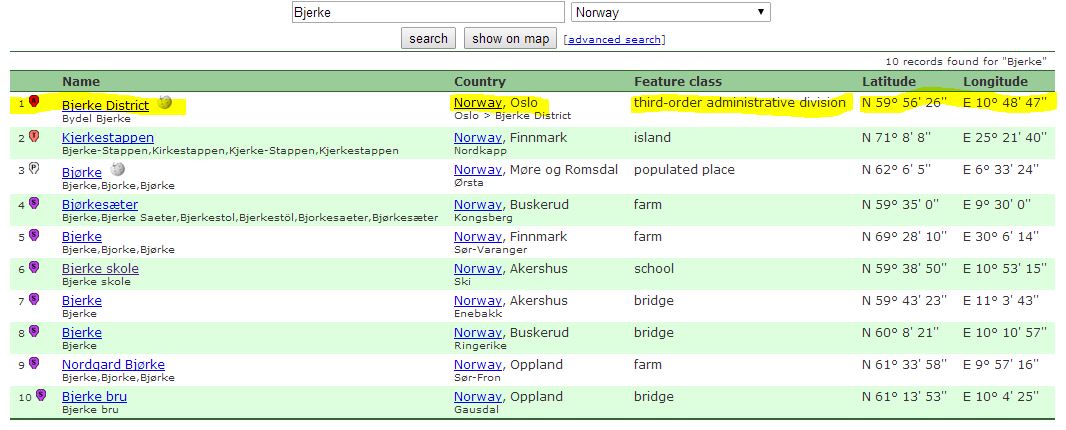1066x430 pixels.
Task: Click the red marker icon for Bjerke District
Action: click(x=34, y=102)
